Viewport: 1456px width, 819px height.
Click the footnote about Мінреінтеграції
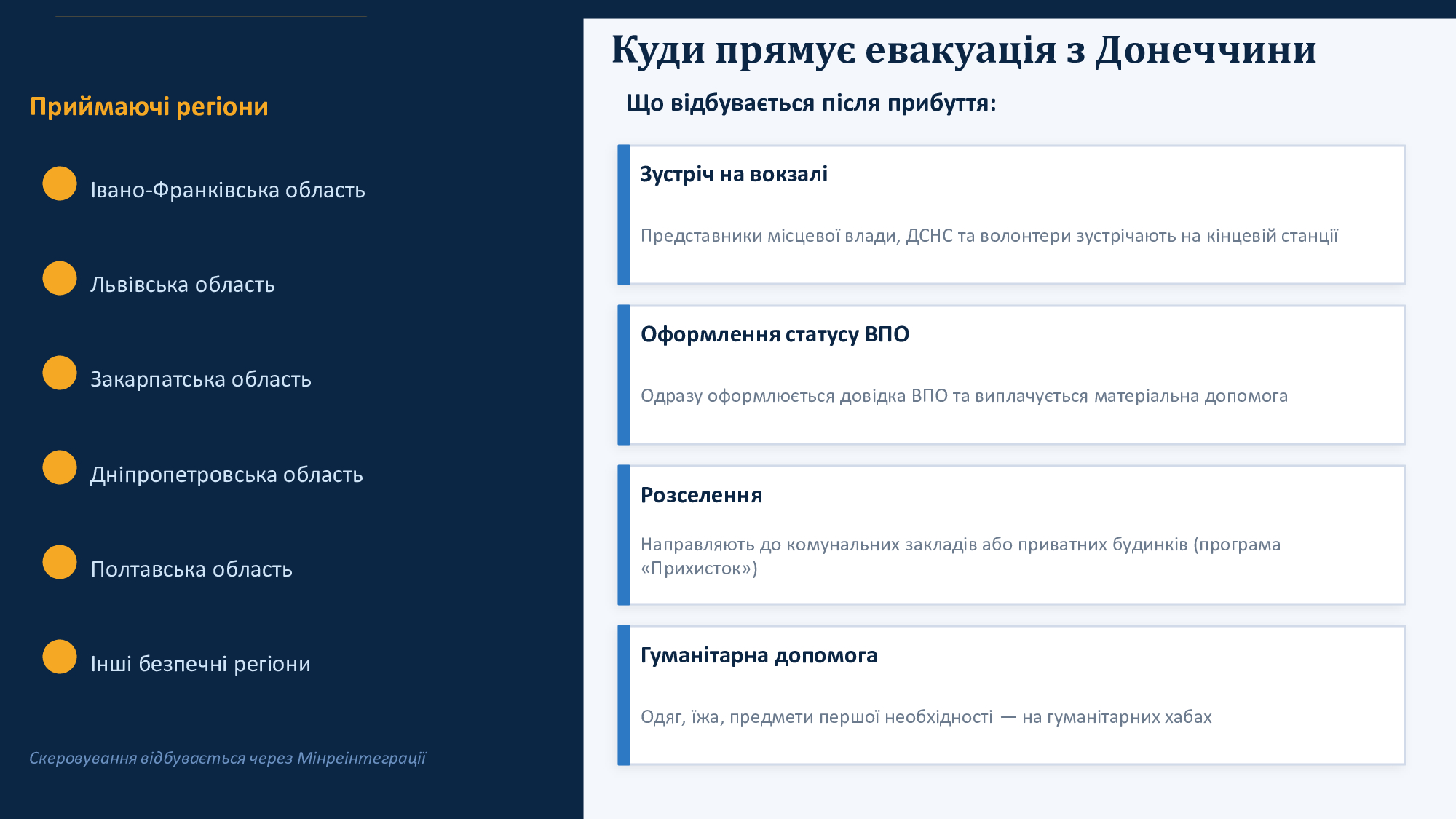point(227,758)
